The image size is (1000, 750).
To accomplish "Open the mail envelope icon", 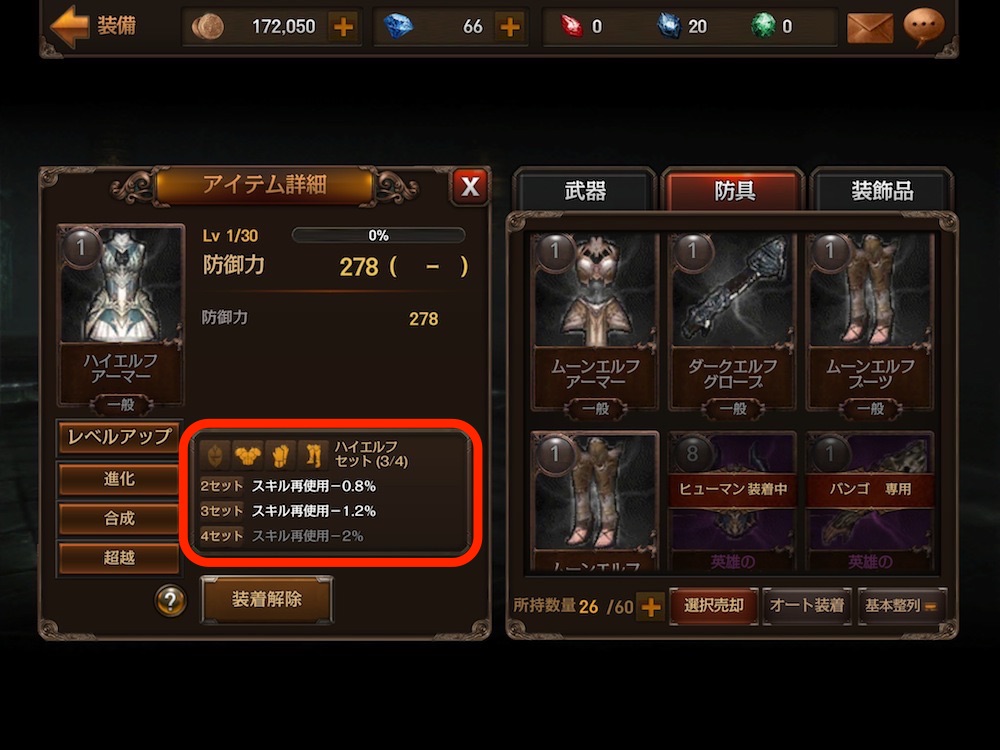I will (x=870, y=28).
